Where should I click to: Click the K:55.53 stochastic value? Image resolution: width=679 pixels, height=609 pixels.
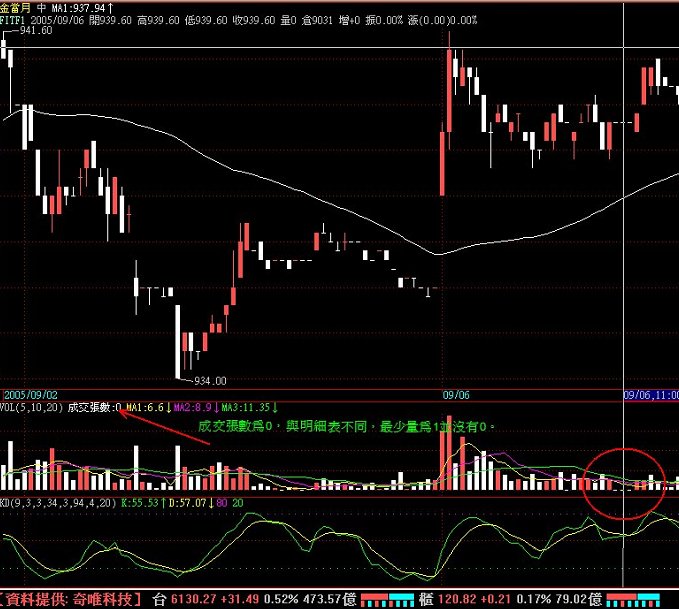[x=143, y=503]
